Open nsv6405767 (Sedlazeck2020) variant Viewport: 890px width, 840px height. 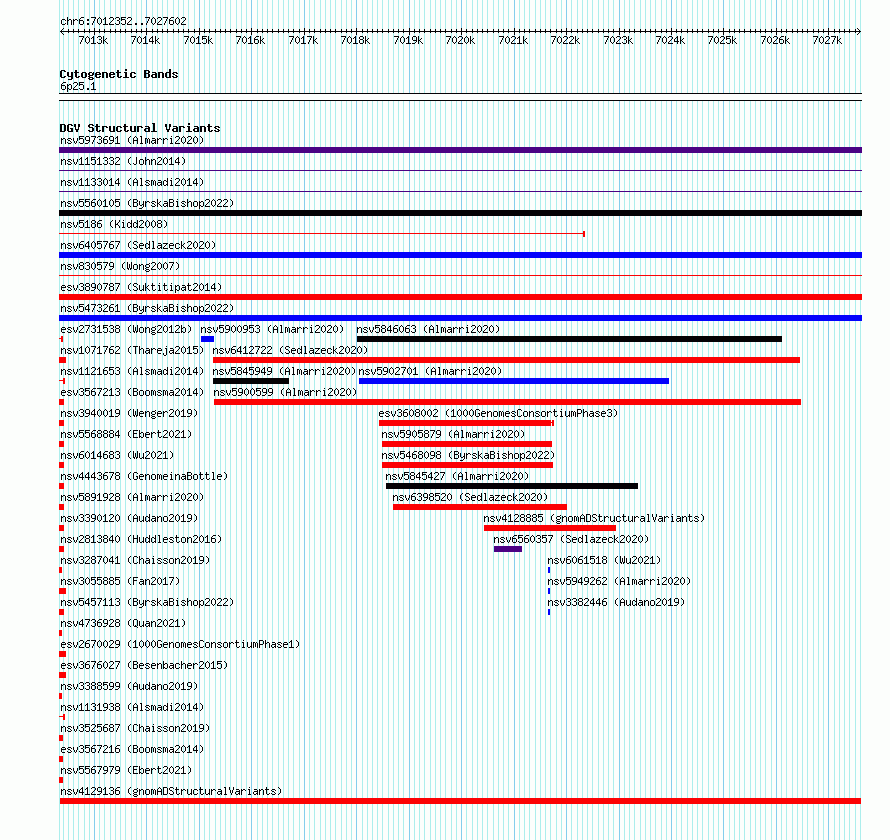[138, 245]
